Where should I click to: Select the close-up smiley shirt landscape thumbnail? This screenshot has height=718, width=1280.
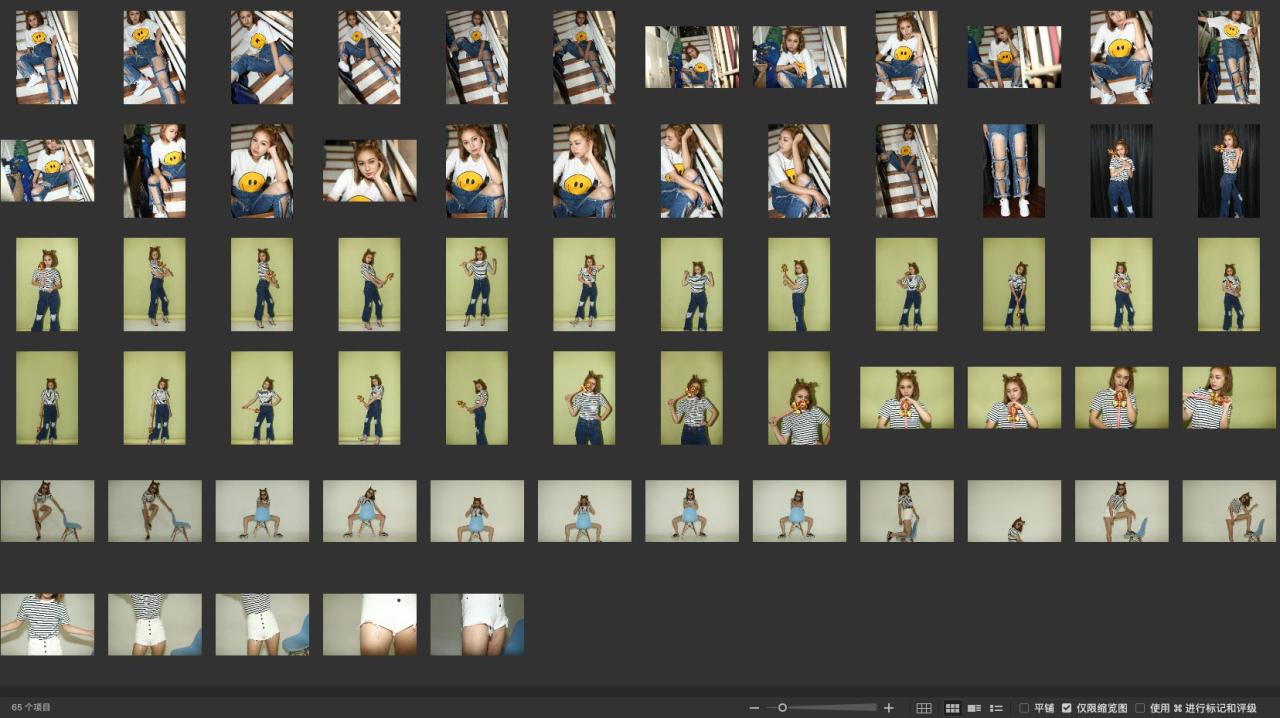pyautogui.click(x=370, y=171)
